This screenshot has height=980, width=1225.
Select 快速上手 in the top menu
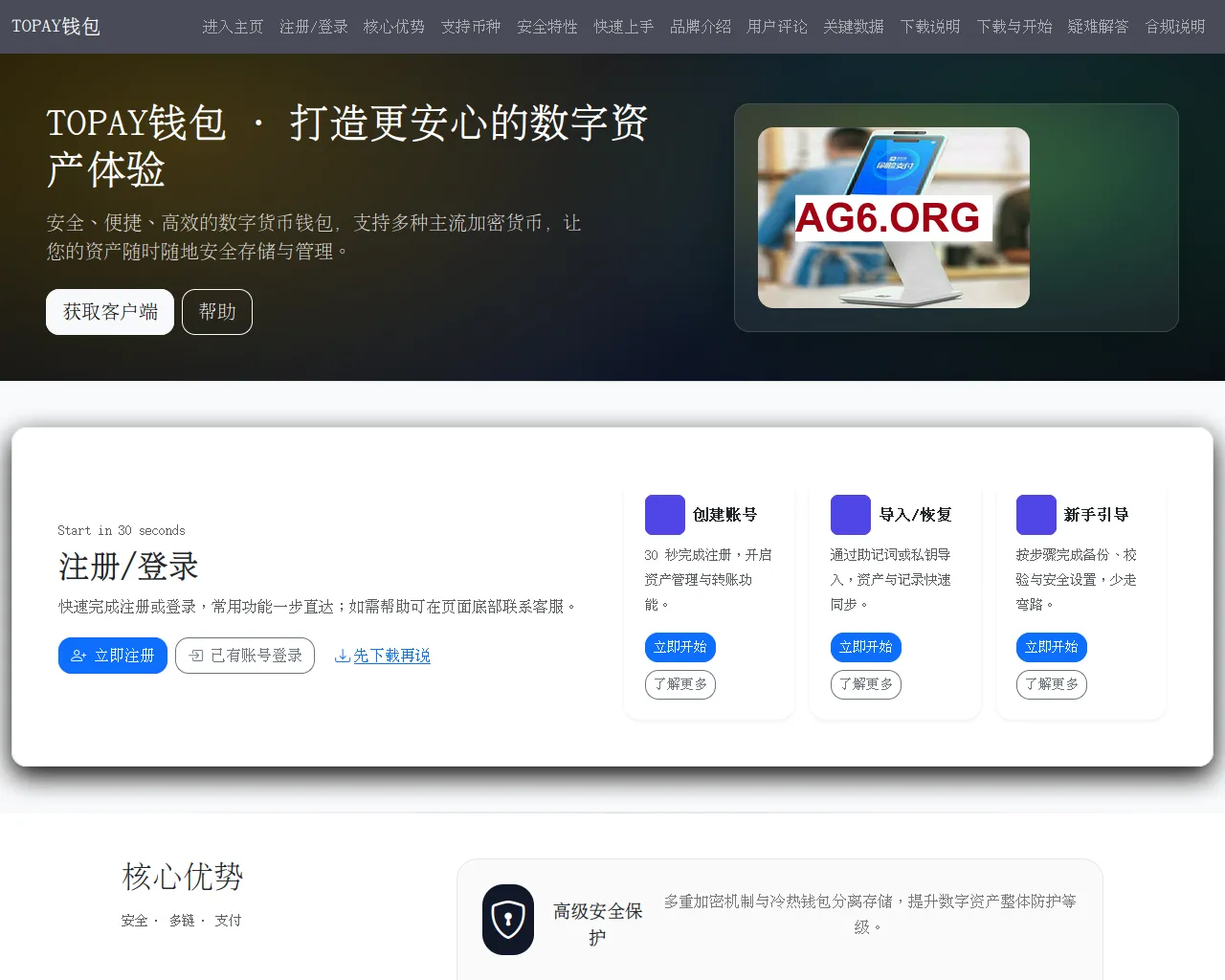[x=624, y=27]
